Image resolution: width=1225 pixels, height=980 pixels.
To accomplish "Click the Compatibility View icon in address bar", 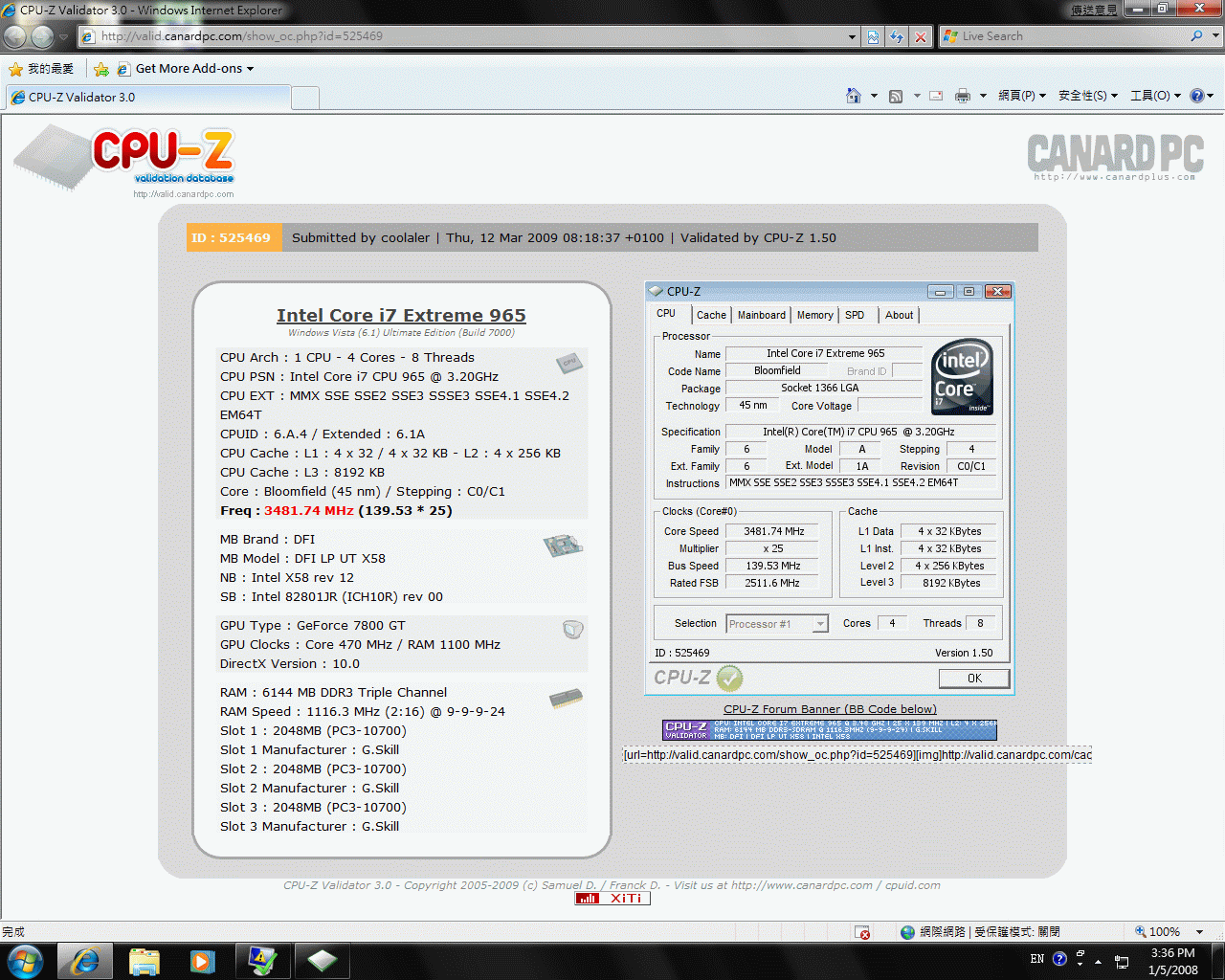I will (874, 36).
